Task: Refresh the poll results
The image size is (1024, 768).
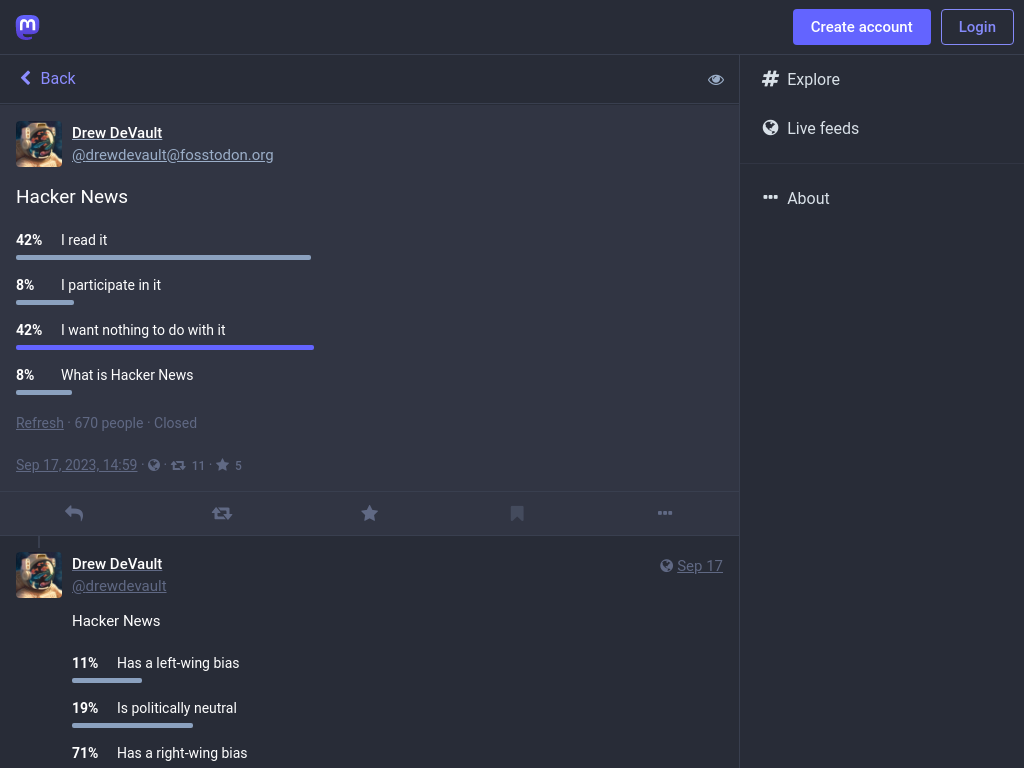Action: point(40,423)
